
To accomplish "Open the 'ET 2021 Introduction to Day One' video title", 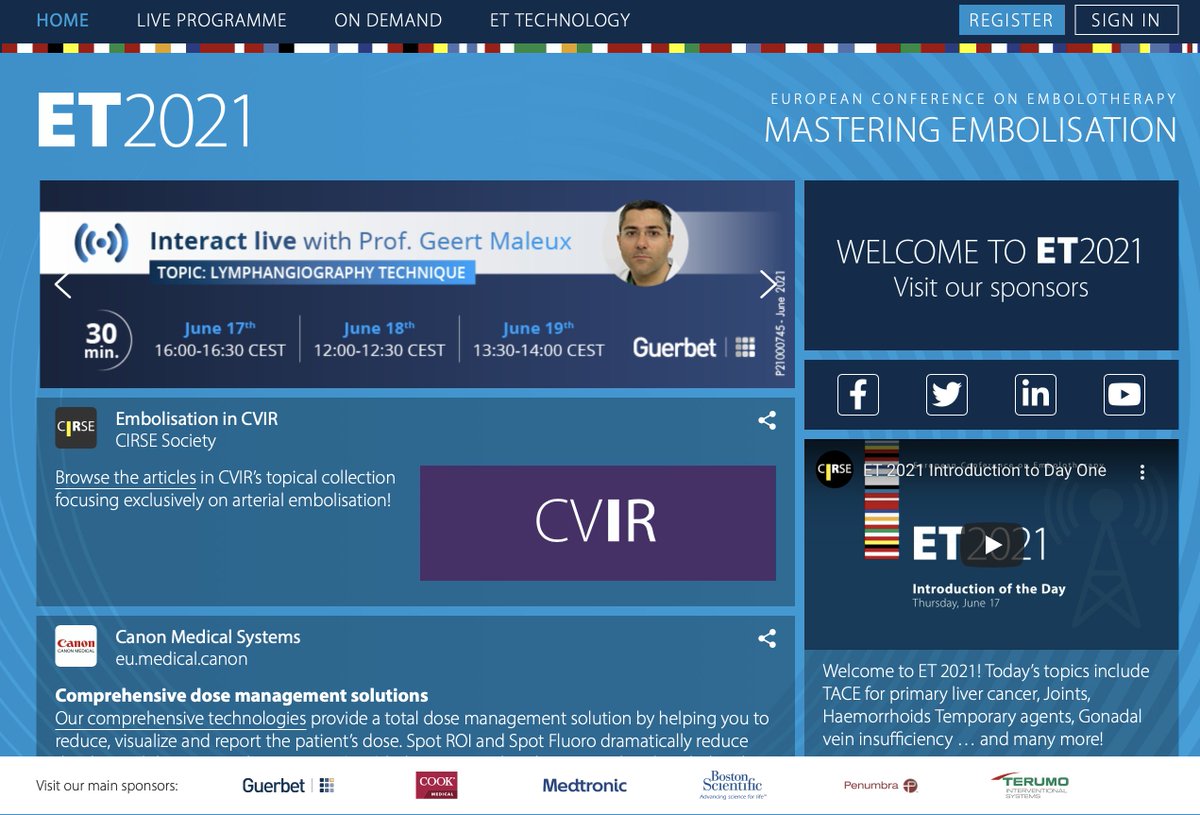I will [985, 470].
